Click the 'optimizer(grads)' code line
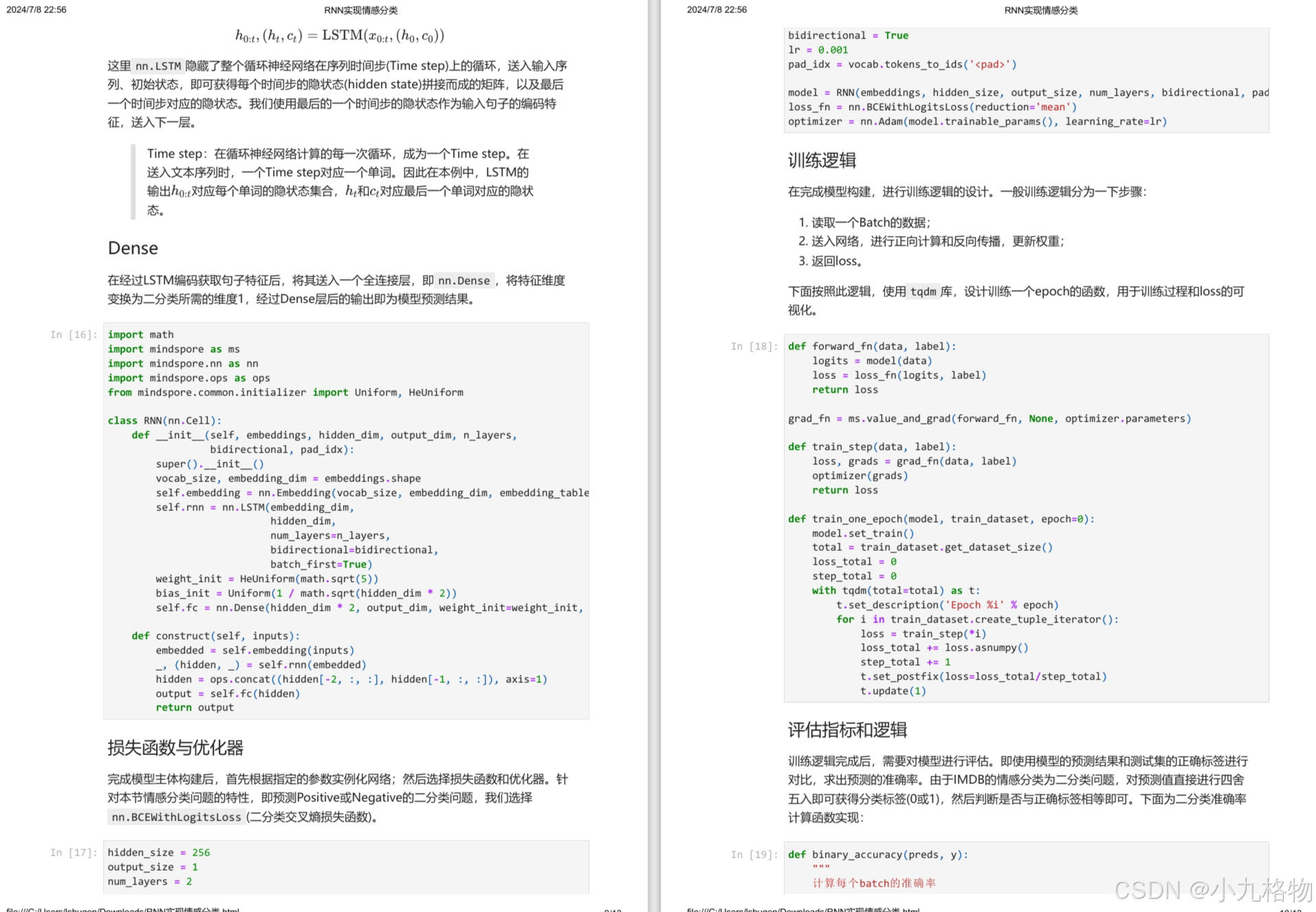This screenshot has height=912, width=1316. [860, 476]
